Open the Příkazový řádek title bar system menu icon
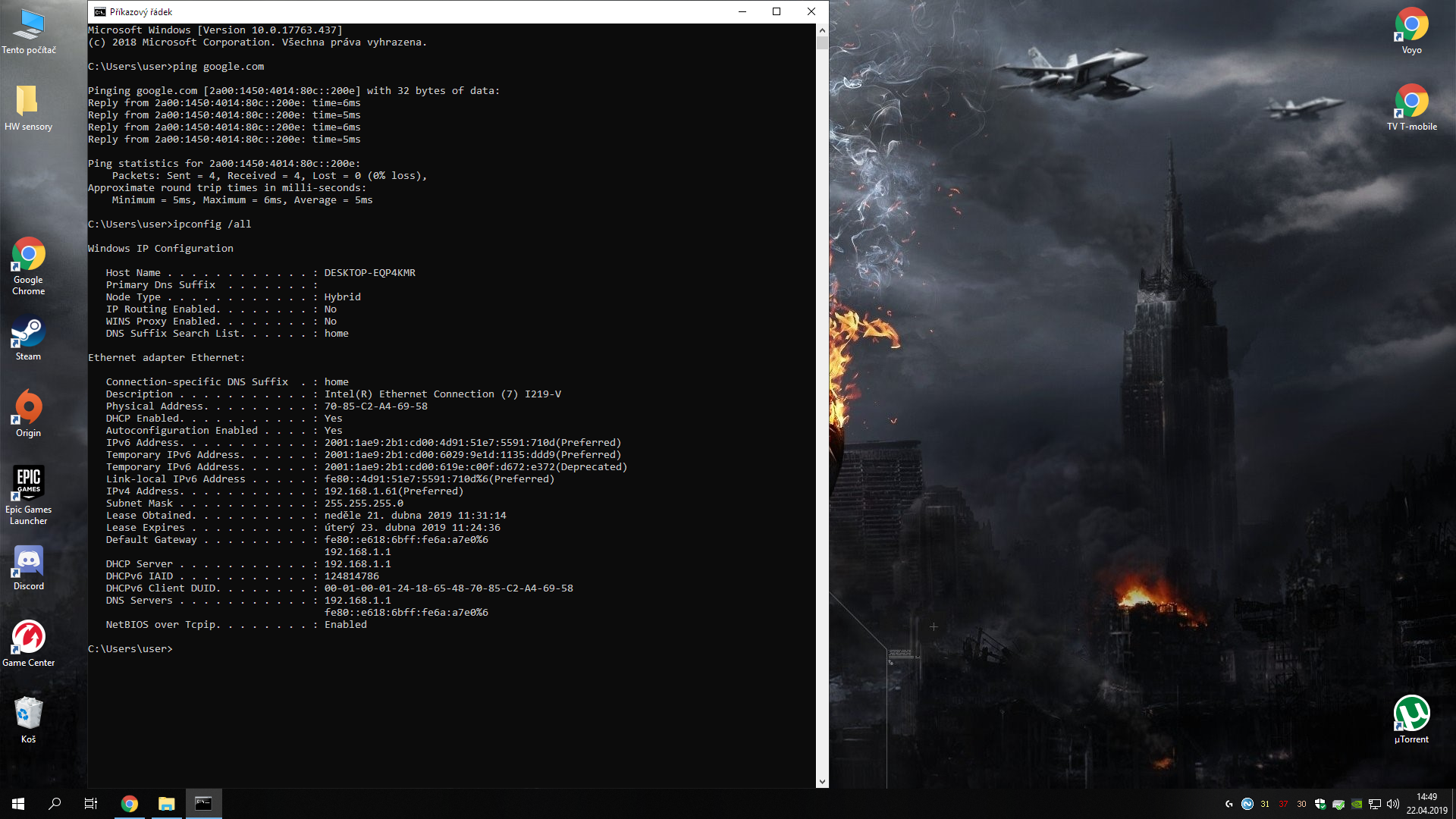The width and height of the screenshot is (1456, 819). [x=99, y=11]
